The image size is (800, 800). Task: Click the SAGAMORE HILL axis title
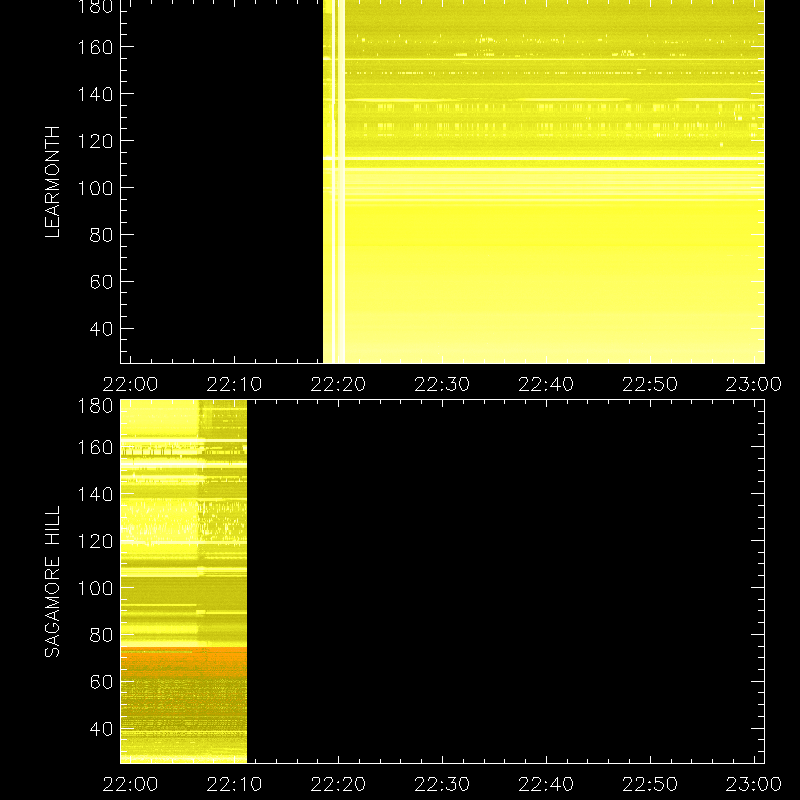point(53,581)
